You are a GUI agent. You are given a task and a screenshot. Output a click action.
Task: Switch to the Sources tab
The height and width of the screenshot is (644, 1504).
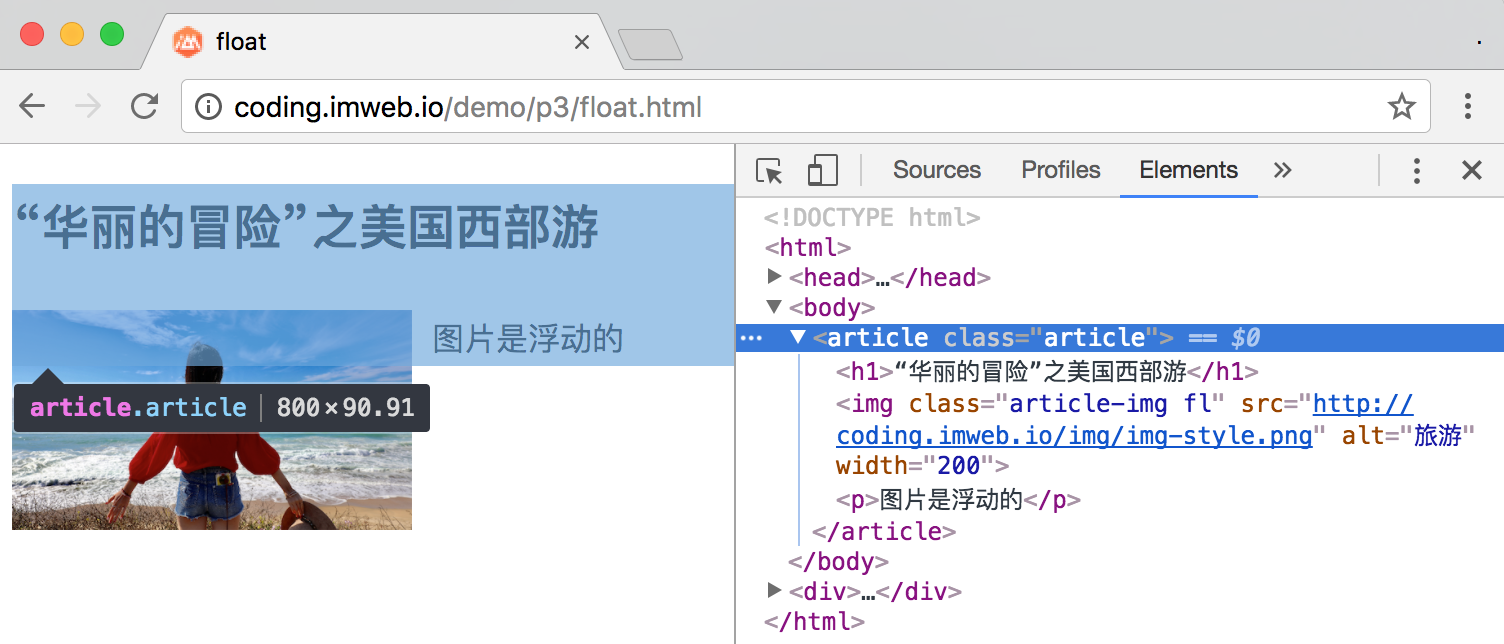click(x=937, y=170)
